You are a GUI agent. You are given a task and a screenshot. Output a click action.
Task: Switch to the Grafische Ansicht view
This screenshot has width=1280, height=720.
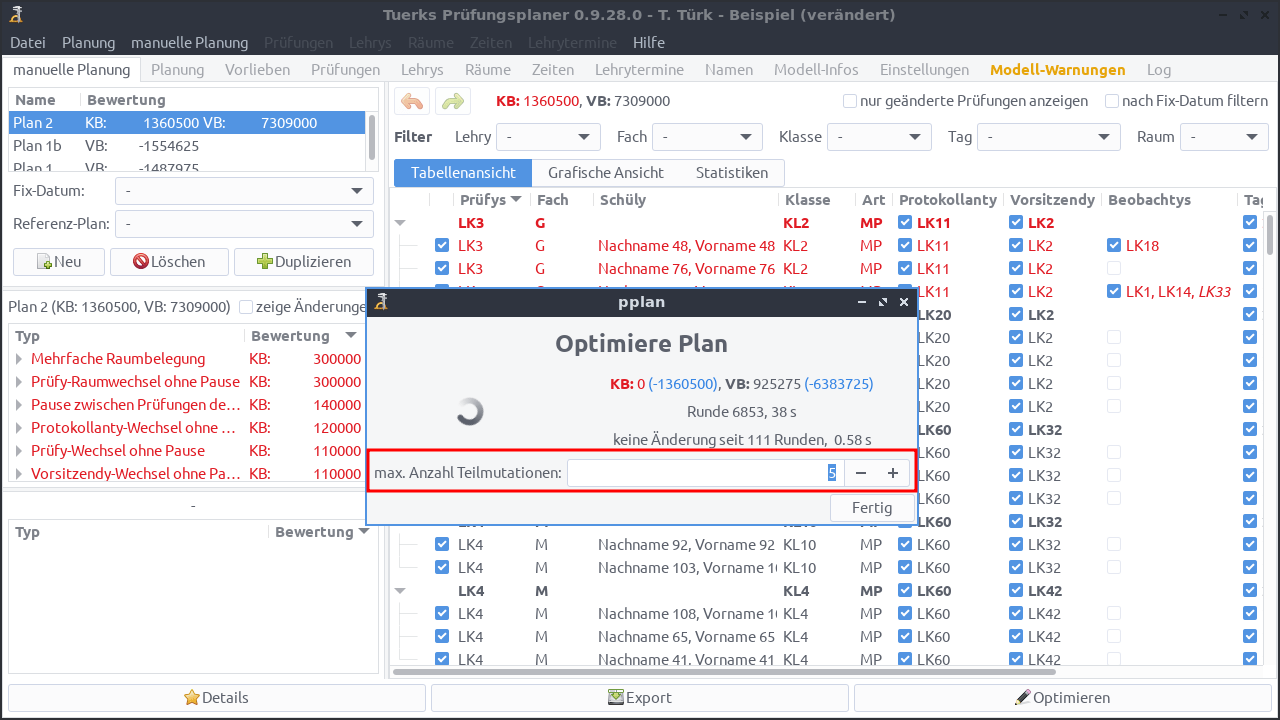[606, 173]
